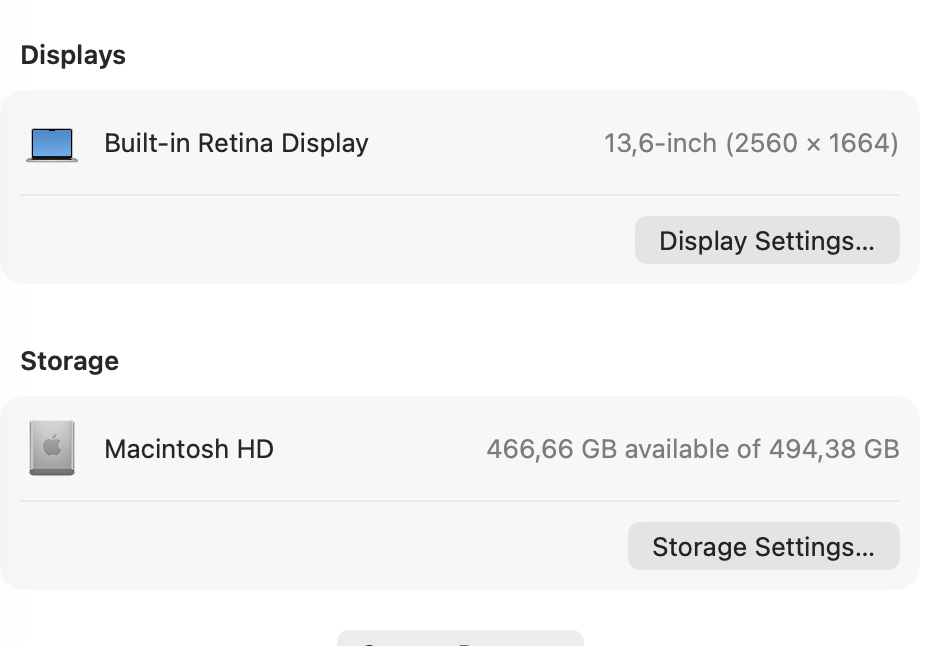Click the laptop icon for Built-in Retina Display
The height and width of the screenshot is (646, 928).
(52, 145)
